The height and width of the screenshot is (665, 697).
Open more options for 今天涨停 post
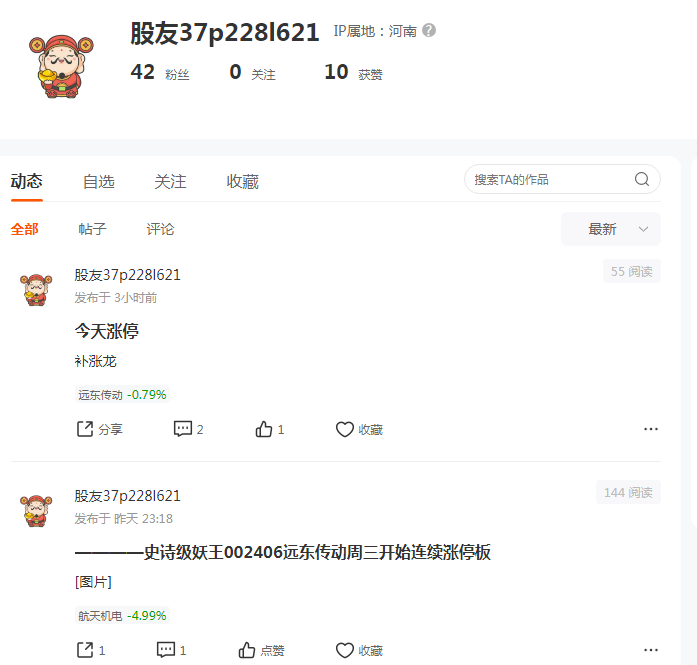(x=651, y=429)
